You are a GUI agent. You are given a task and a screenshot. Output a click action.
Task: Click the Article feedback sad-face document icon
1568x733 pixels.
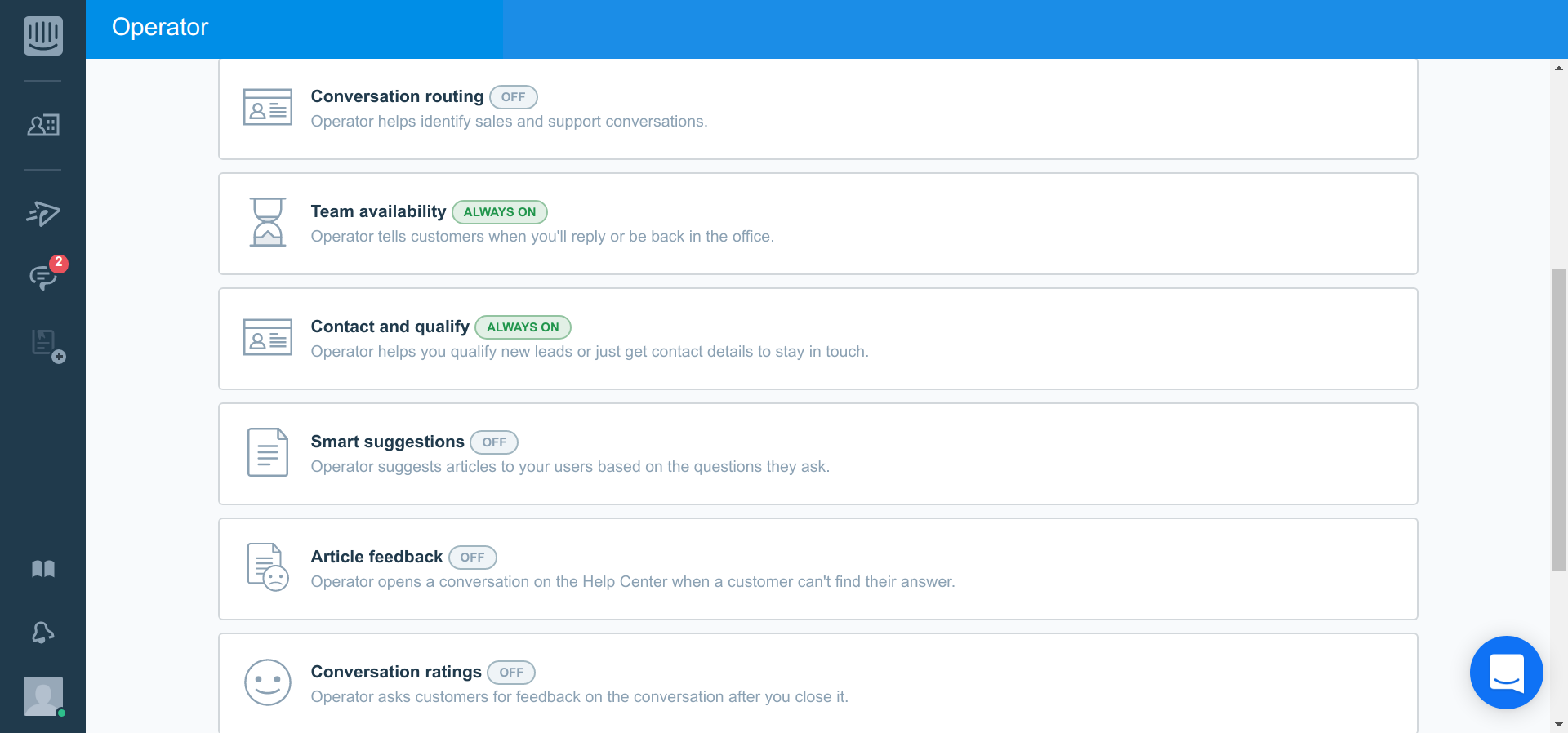point(268,567)
